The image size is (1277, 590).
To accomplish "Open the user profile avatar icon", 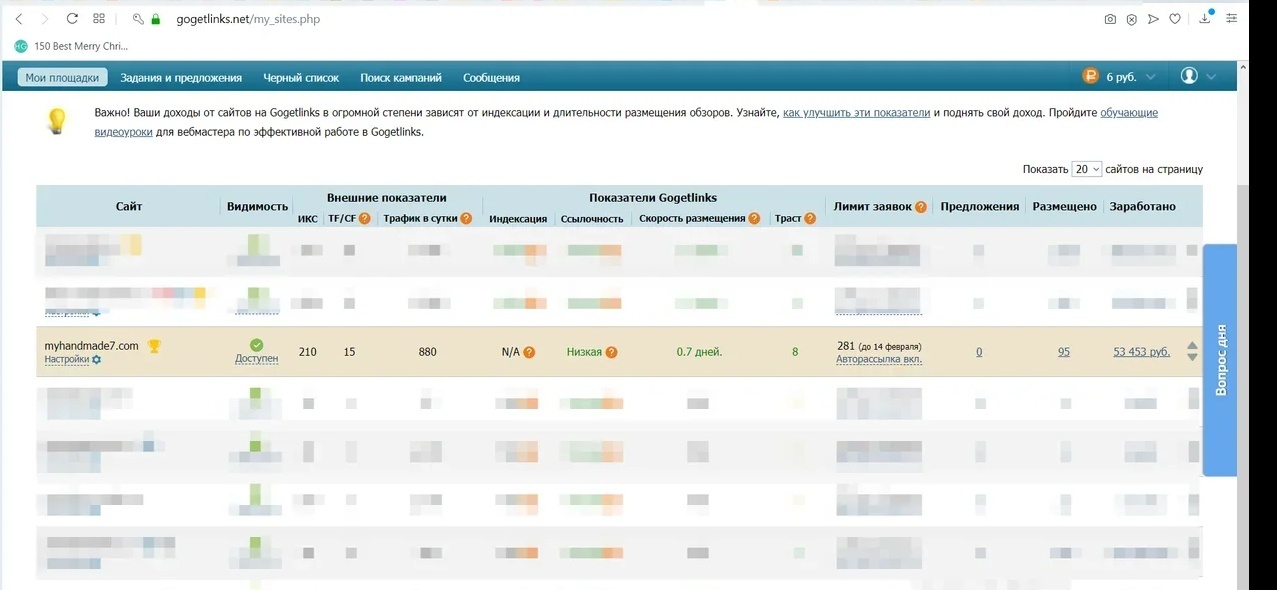I will tap(1189, 76).
